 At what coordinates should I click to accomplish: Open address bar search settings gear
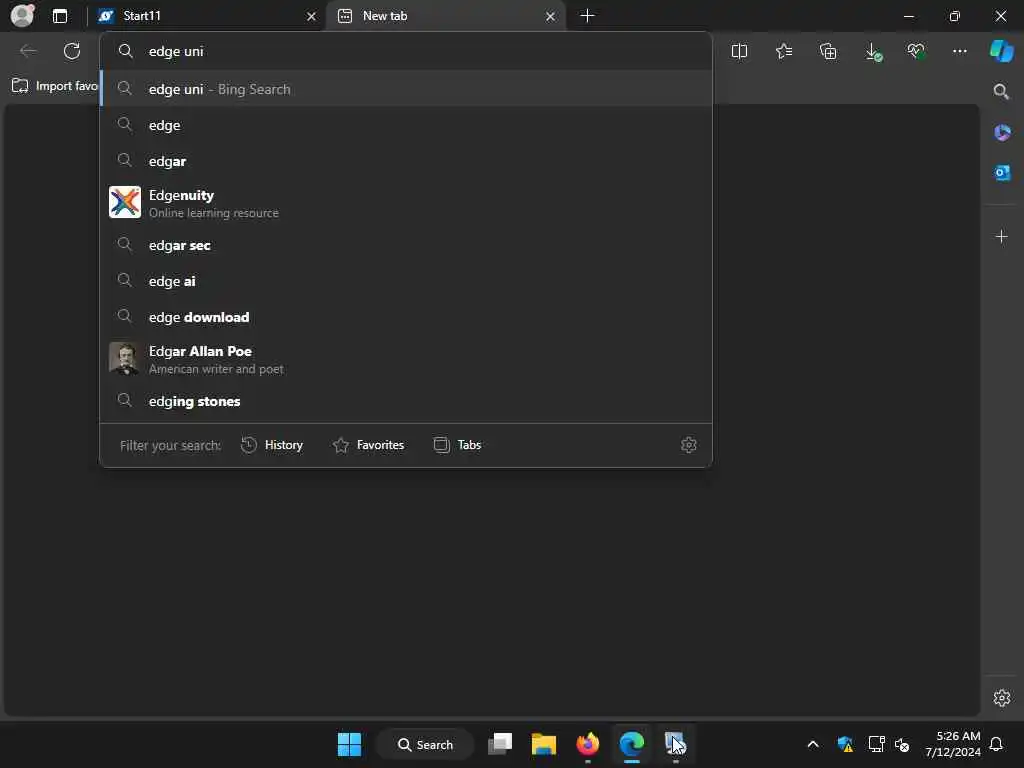[688, 445]
